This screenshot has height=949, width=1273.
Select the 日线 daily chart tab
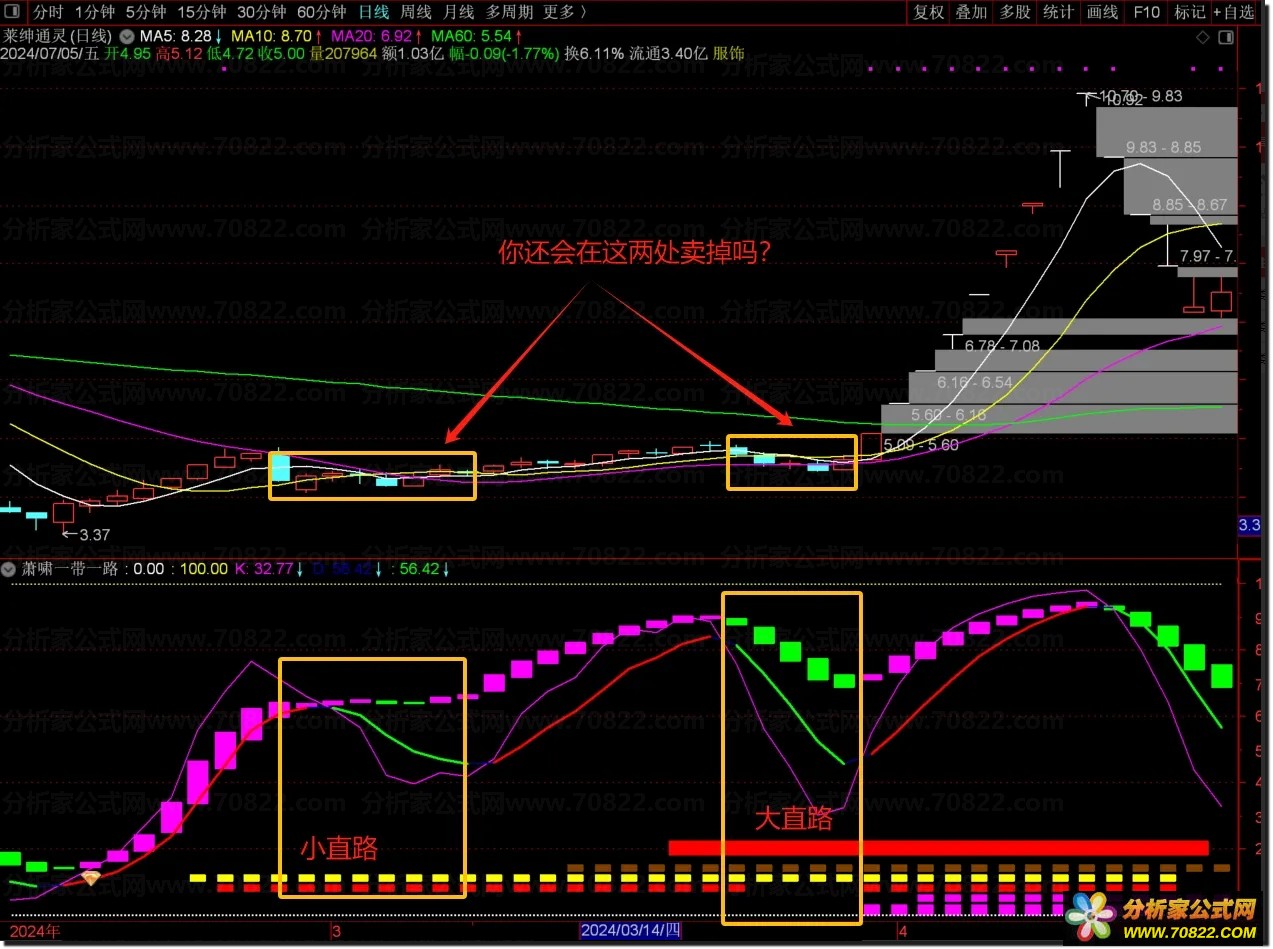click(374, 12)
